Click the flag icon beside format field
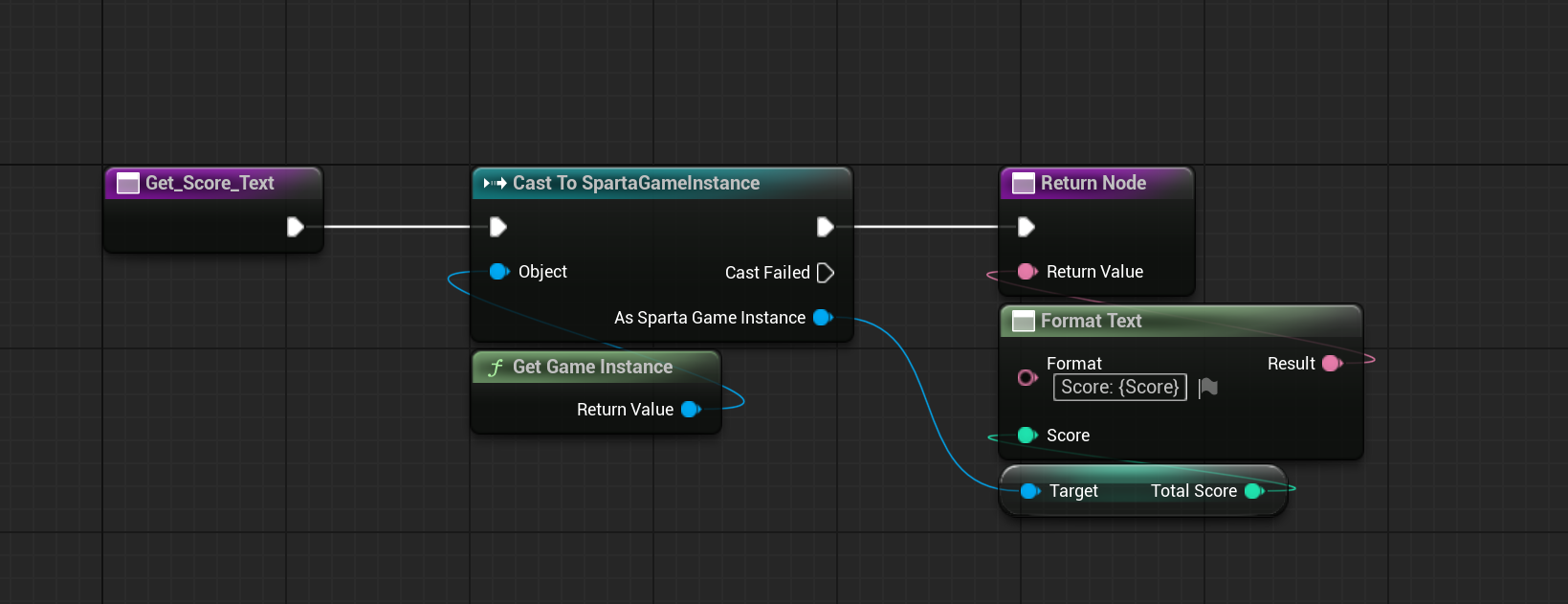 pos(1208,388)
